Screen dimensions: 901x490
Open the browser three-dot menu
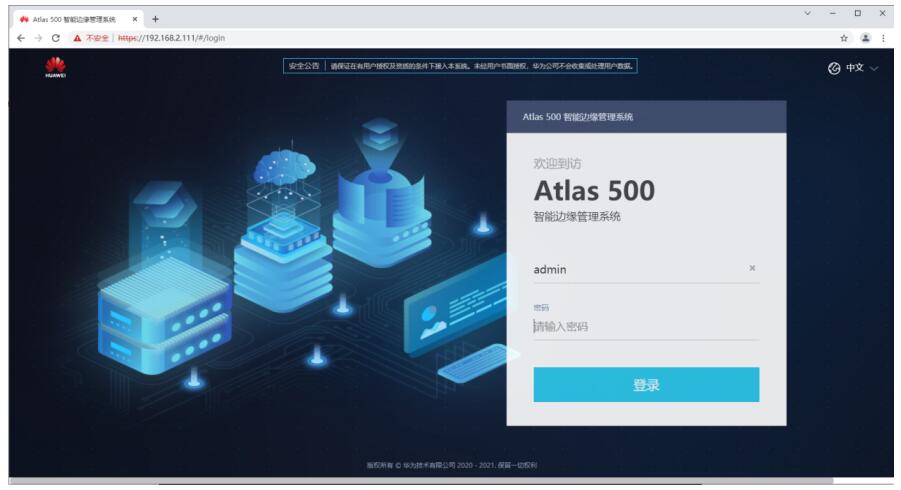coord(883,38)
